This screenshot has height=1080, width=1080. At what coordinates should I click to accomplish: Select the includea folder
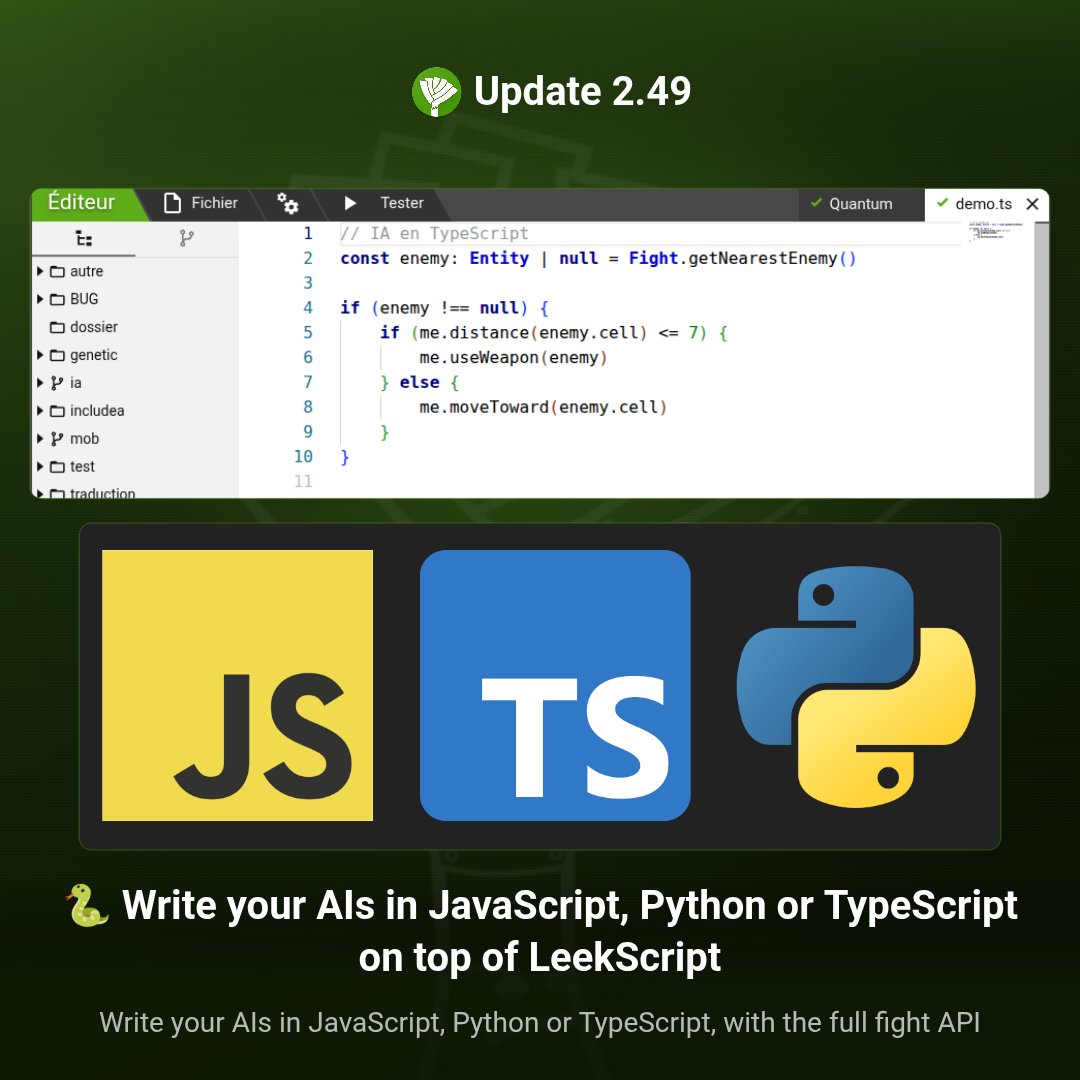135,411
